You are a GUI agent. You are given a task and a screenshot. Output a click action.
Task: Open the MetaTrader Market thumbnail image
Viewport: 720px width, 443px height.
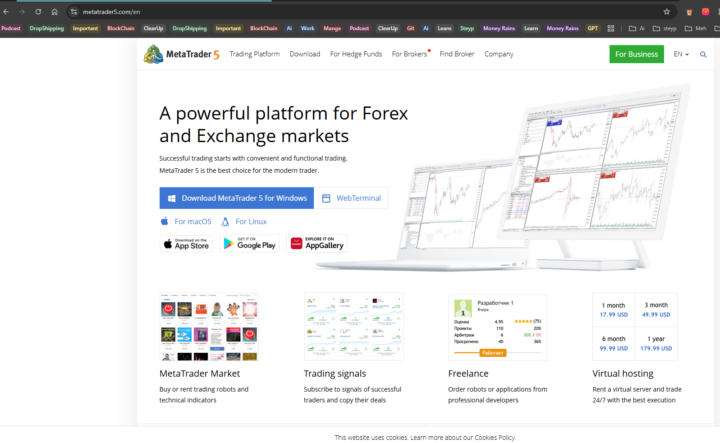(209, 326)
